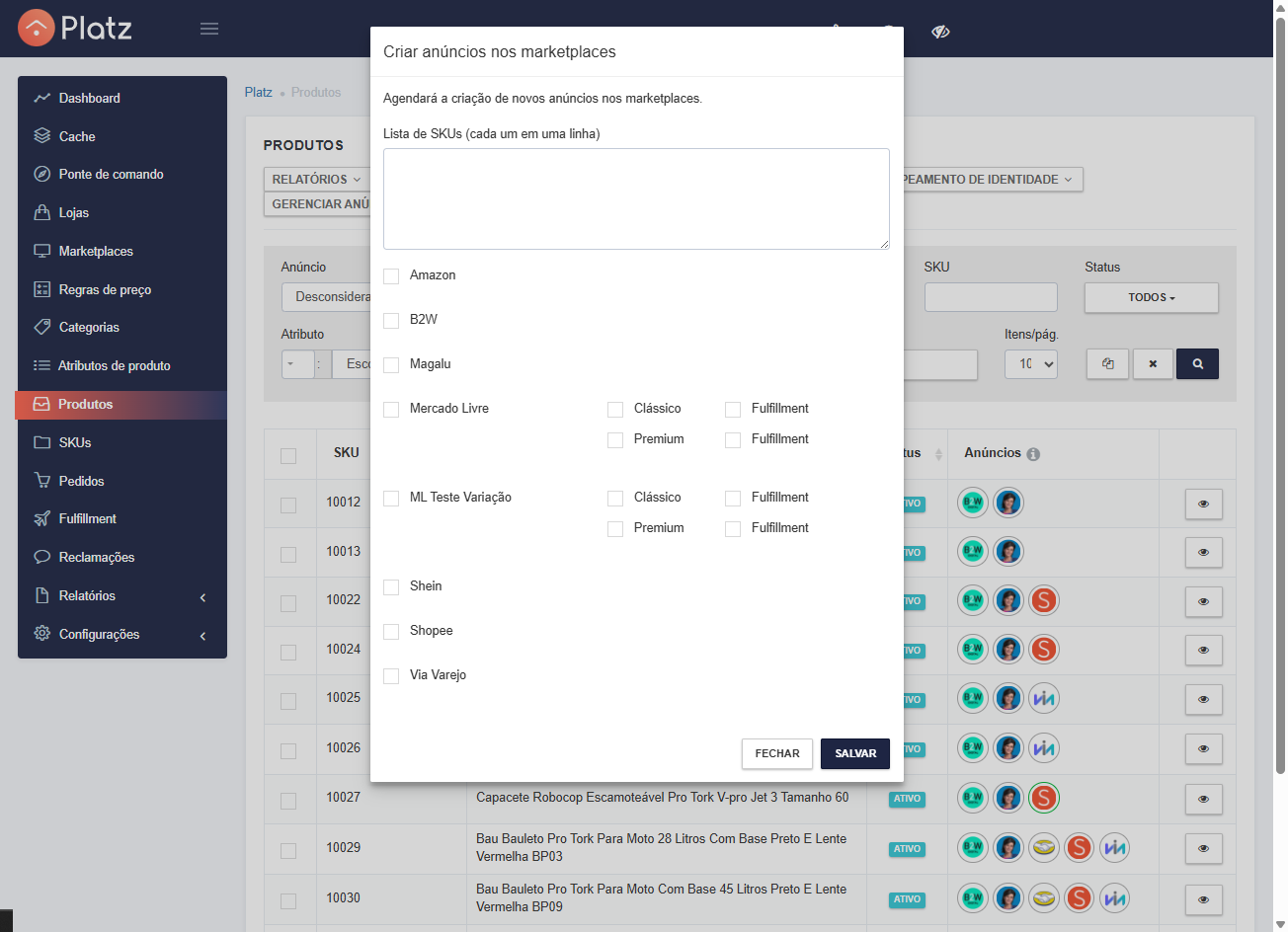Check the Shein checkbox
The height and width of the screenshot is (932, 1288).
click(x=391, y=587)
